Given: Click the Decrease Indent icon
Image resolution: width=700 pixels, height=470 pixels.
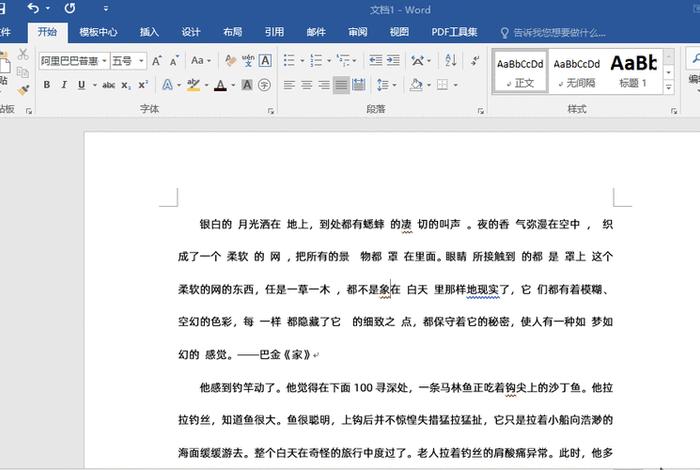Looking at the screenshot, I should coord(375,60).
